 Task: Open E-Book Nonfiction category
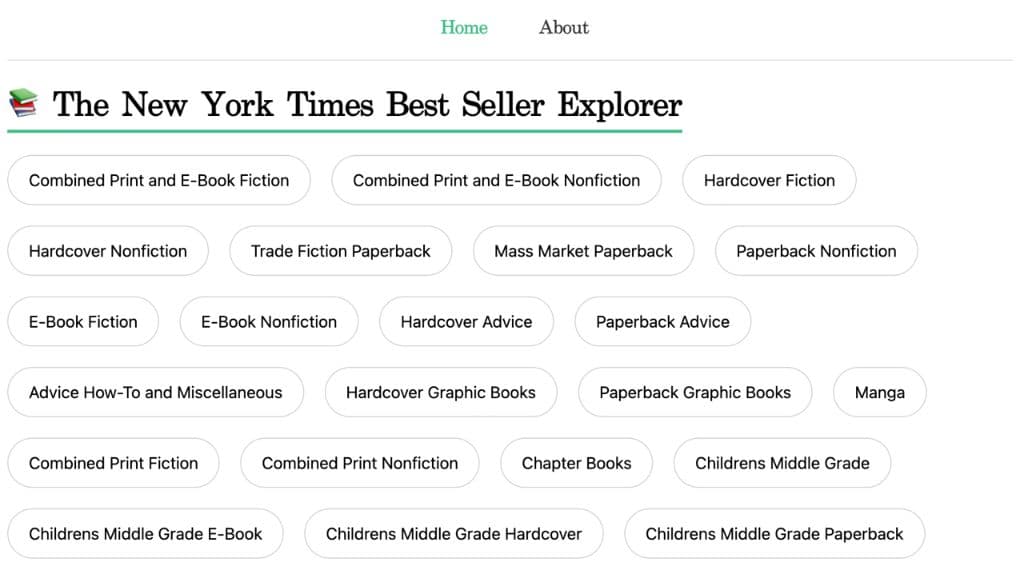pos(269,321)
